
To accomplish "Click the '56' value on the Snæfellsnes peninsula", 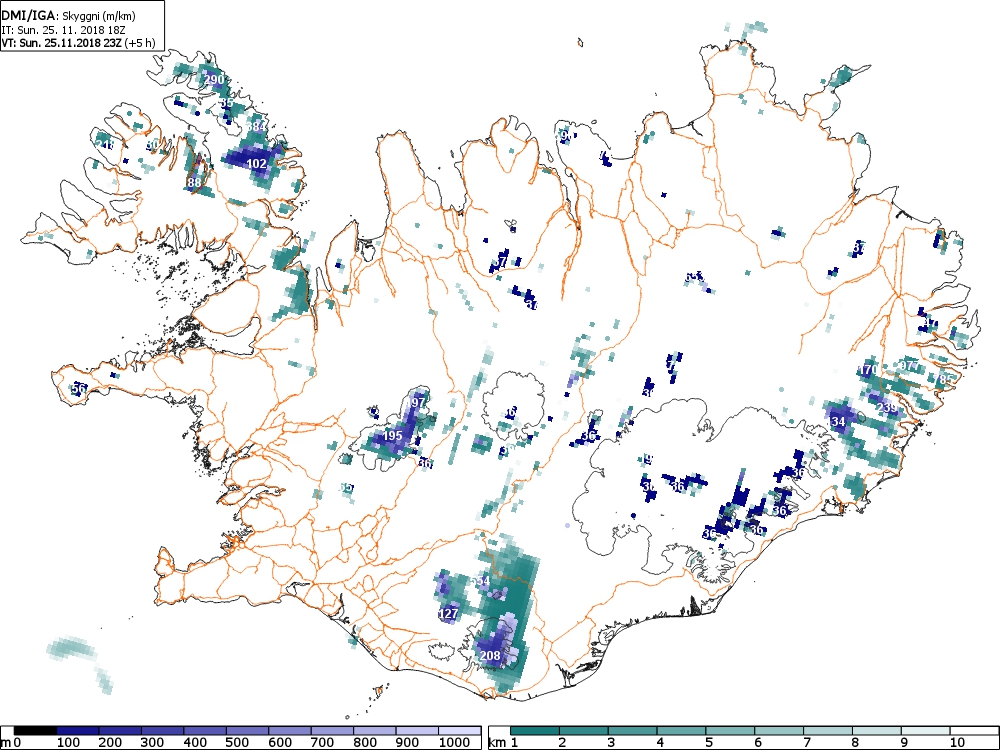I will click(78, 388).
